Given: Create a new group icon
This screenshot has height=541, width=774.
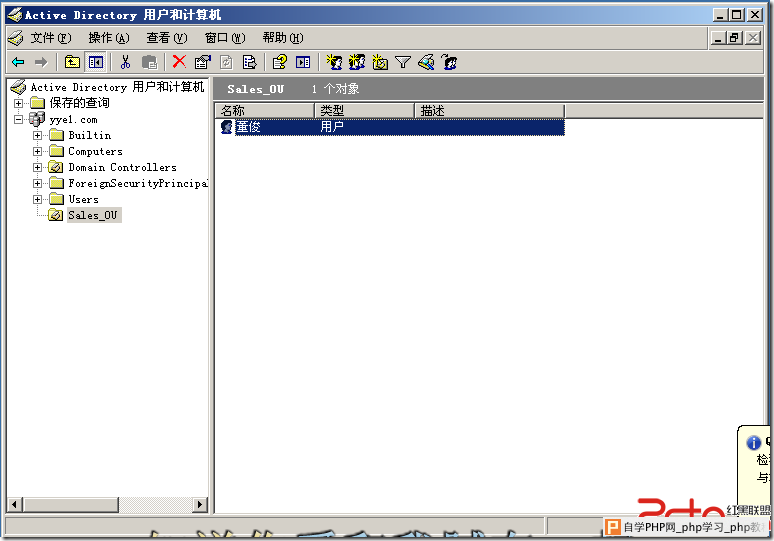Looking at the screenshot, I should pyautogui.click(x=357, y=62).
